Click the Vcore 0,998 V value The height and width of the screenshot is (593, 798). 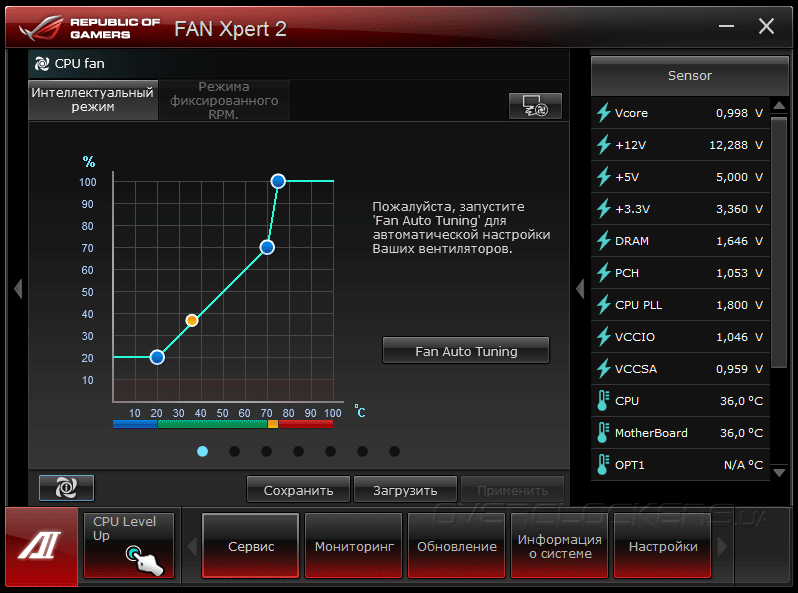pyautogui.click(x=739, y=113)
